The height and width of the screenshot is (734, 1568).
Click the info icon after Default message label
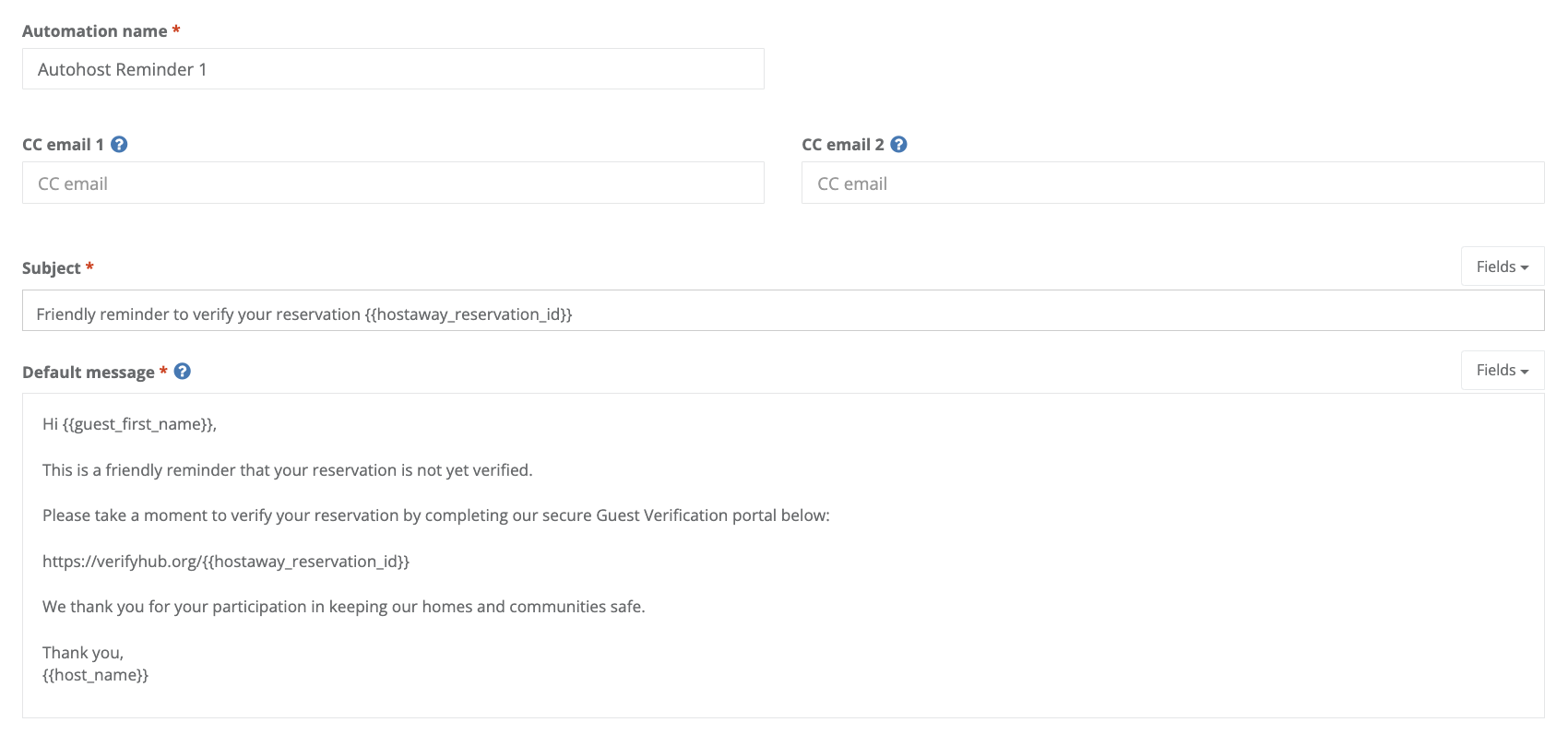coord(182,371)
